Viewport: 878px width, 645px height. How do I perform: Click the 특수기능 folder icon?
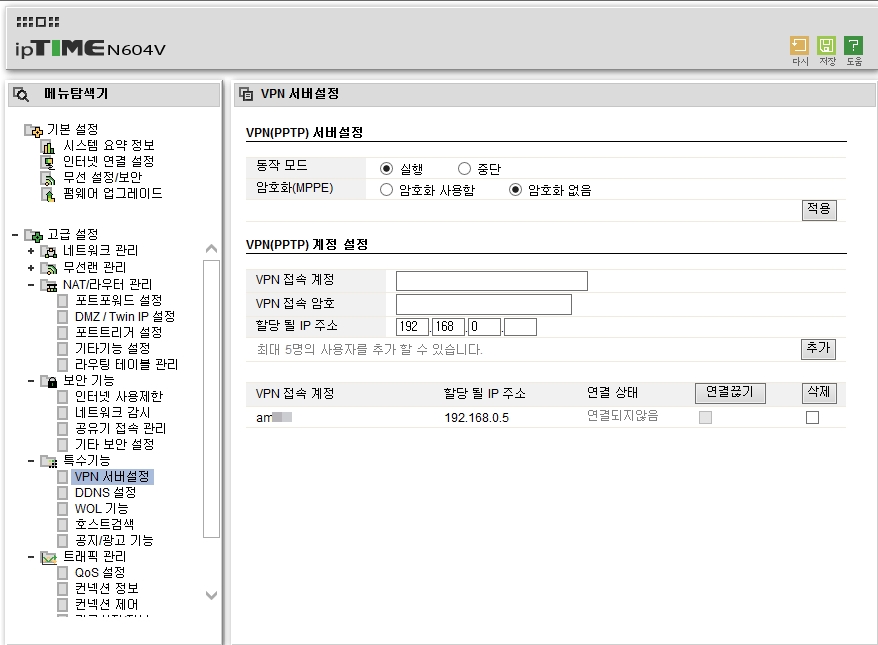point(49,461)
